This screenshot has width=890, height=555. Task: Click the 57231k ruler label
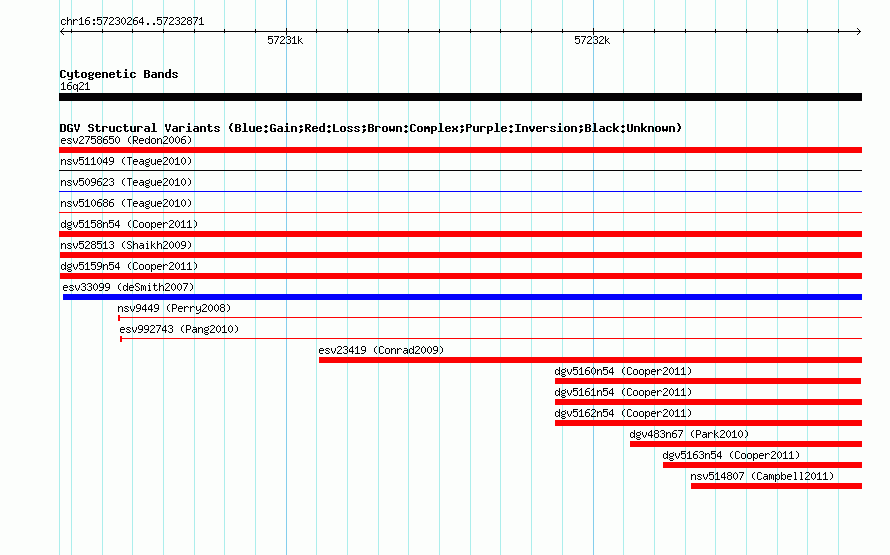click(285, 40)
